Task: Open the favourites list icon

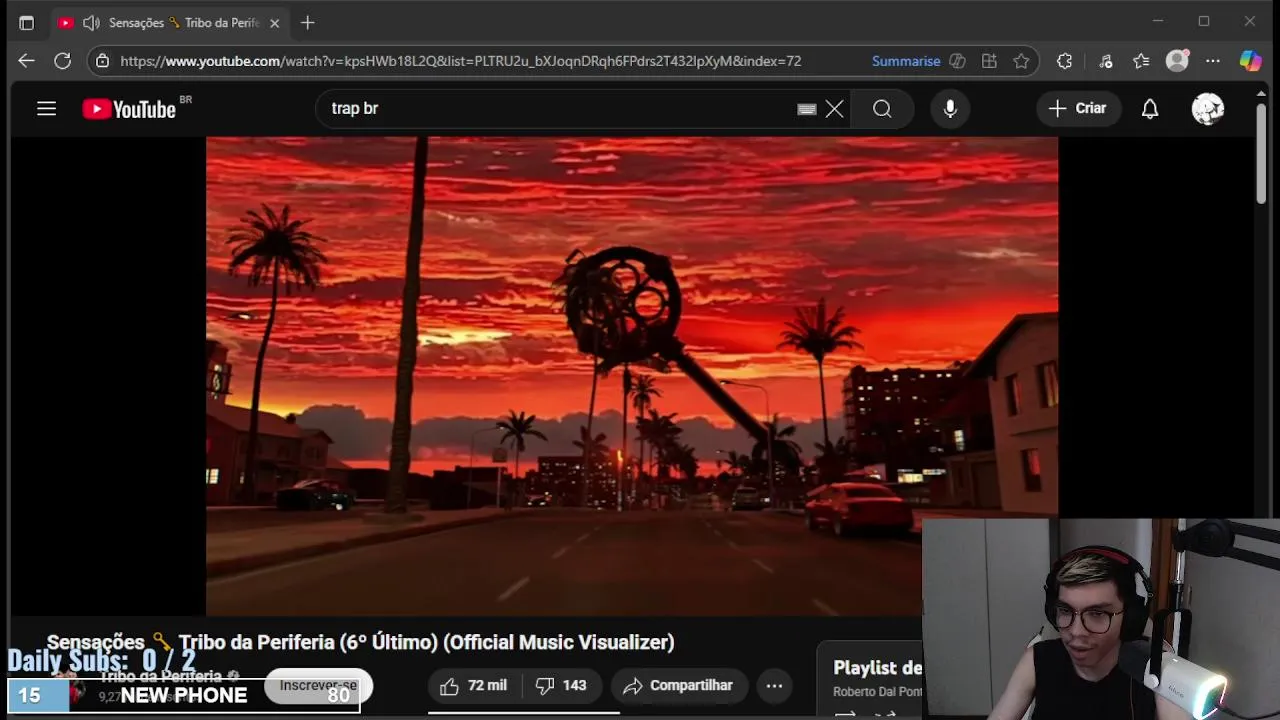Action: [1141, 61]
